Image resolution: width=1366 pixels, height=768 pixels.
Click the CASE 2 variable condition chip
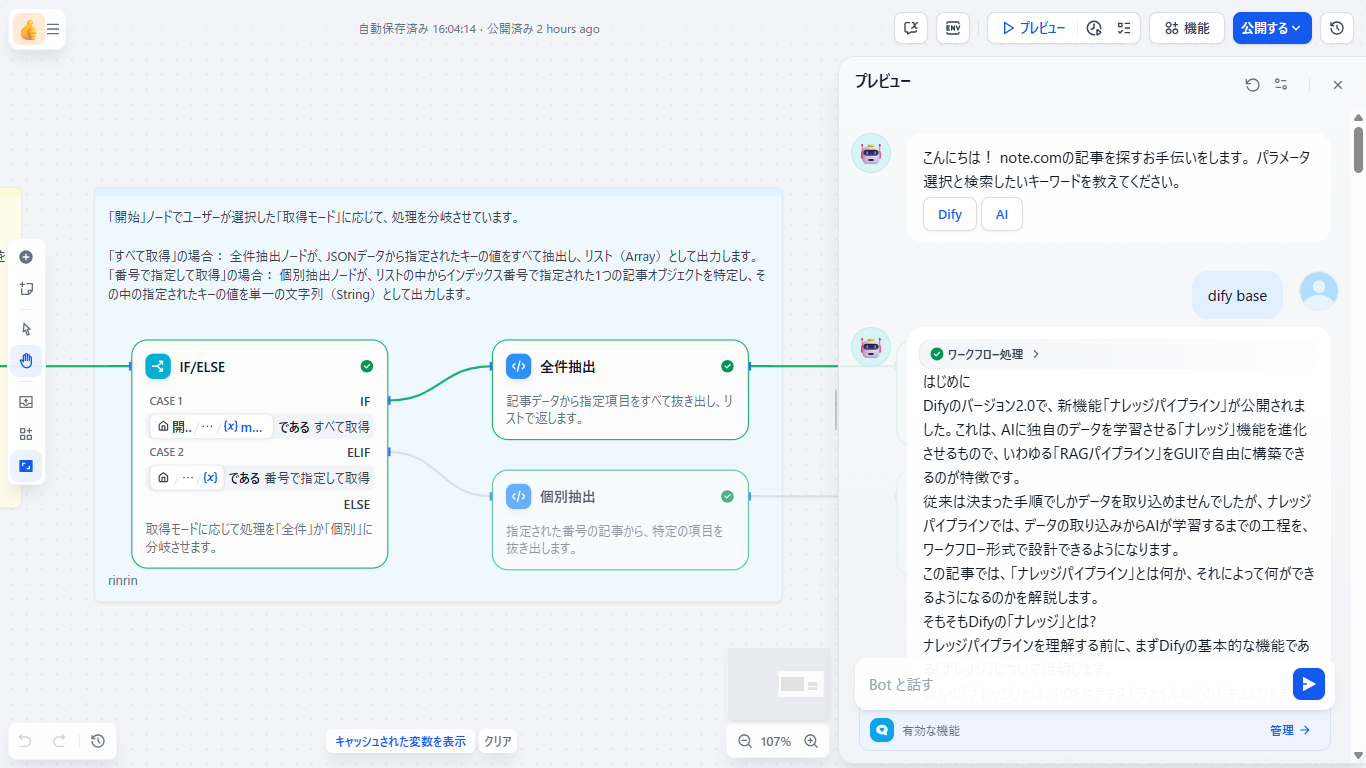coord(188,478)
